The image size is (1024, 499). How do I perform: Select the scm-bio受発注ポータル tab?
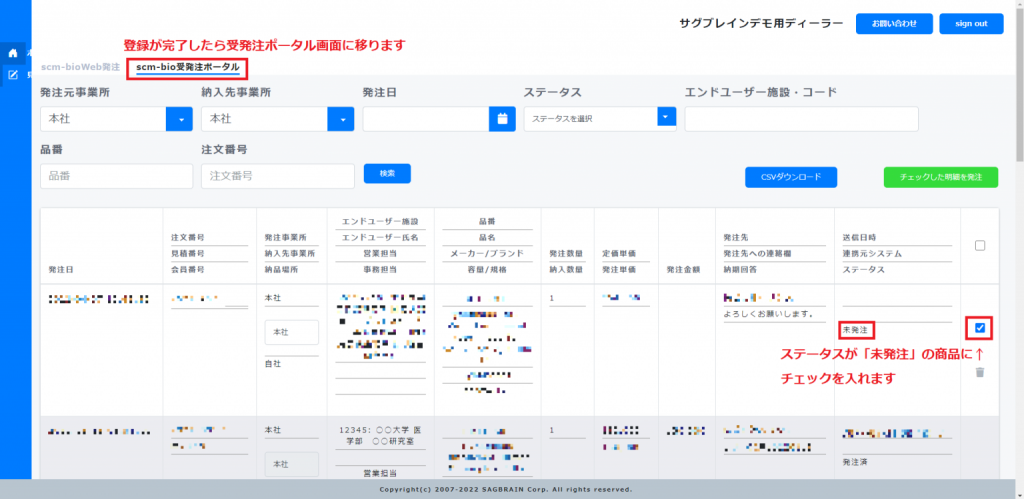(x=187, y=67)
